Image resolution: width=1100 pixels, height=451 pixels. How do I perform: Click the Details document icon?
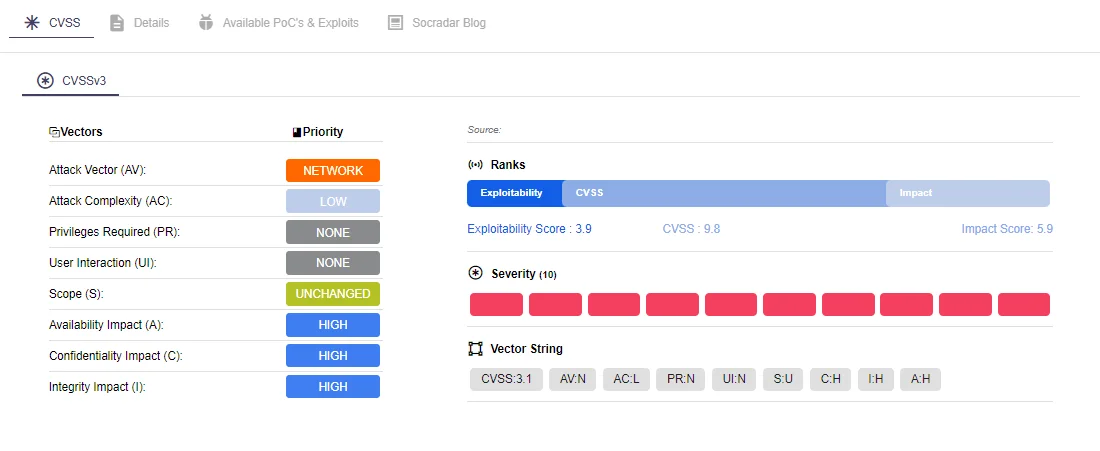click(116, 22)
